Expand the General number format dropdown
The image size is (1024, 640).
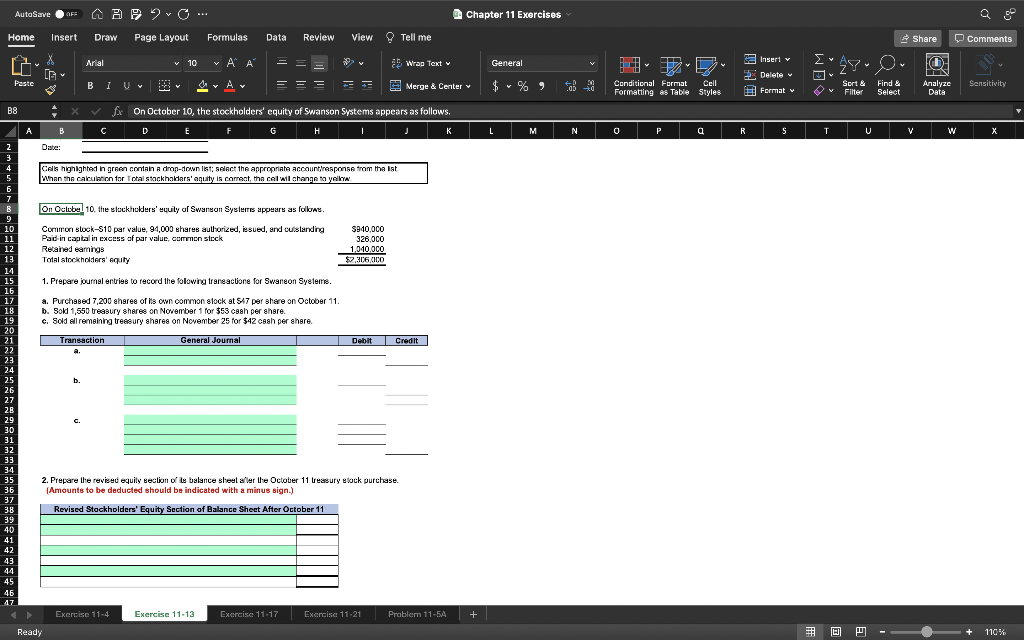[591, 63]
